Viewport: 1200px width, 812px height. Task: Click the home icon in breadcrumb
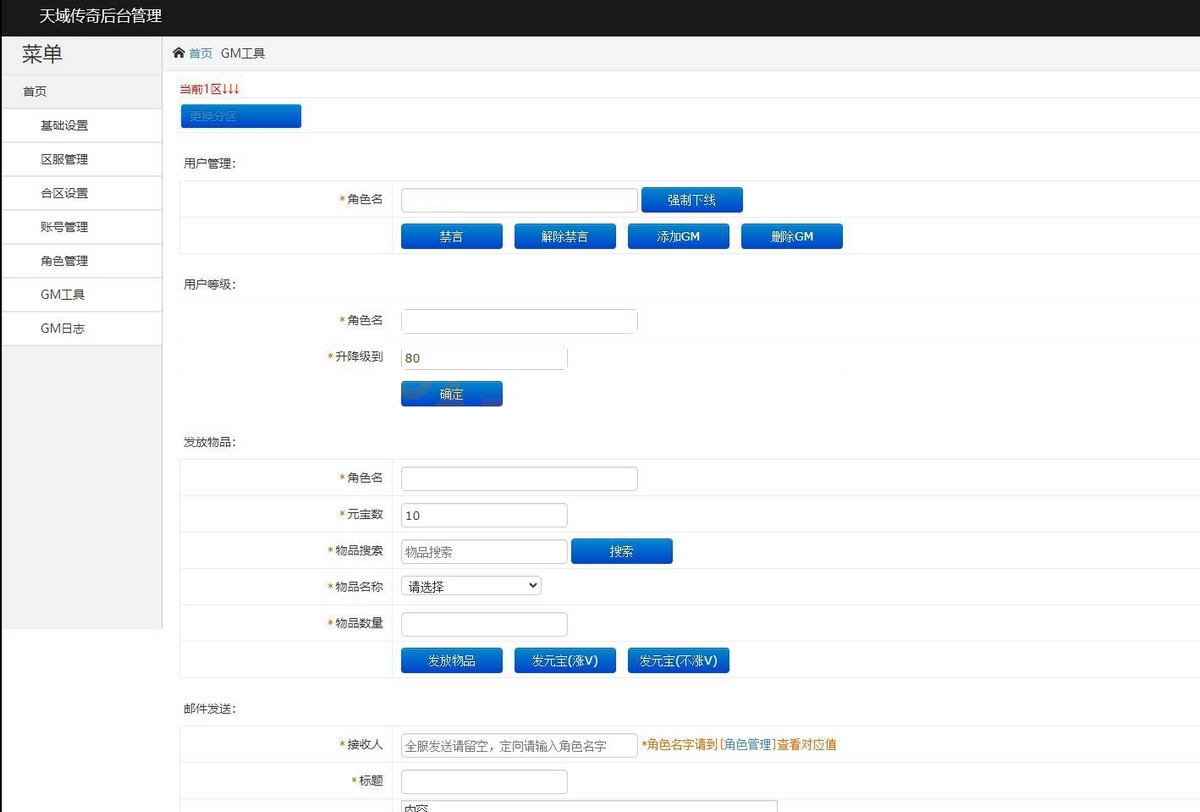(179, 53)
